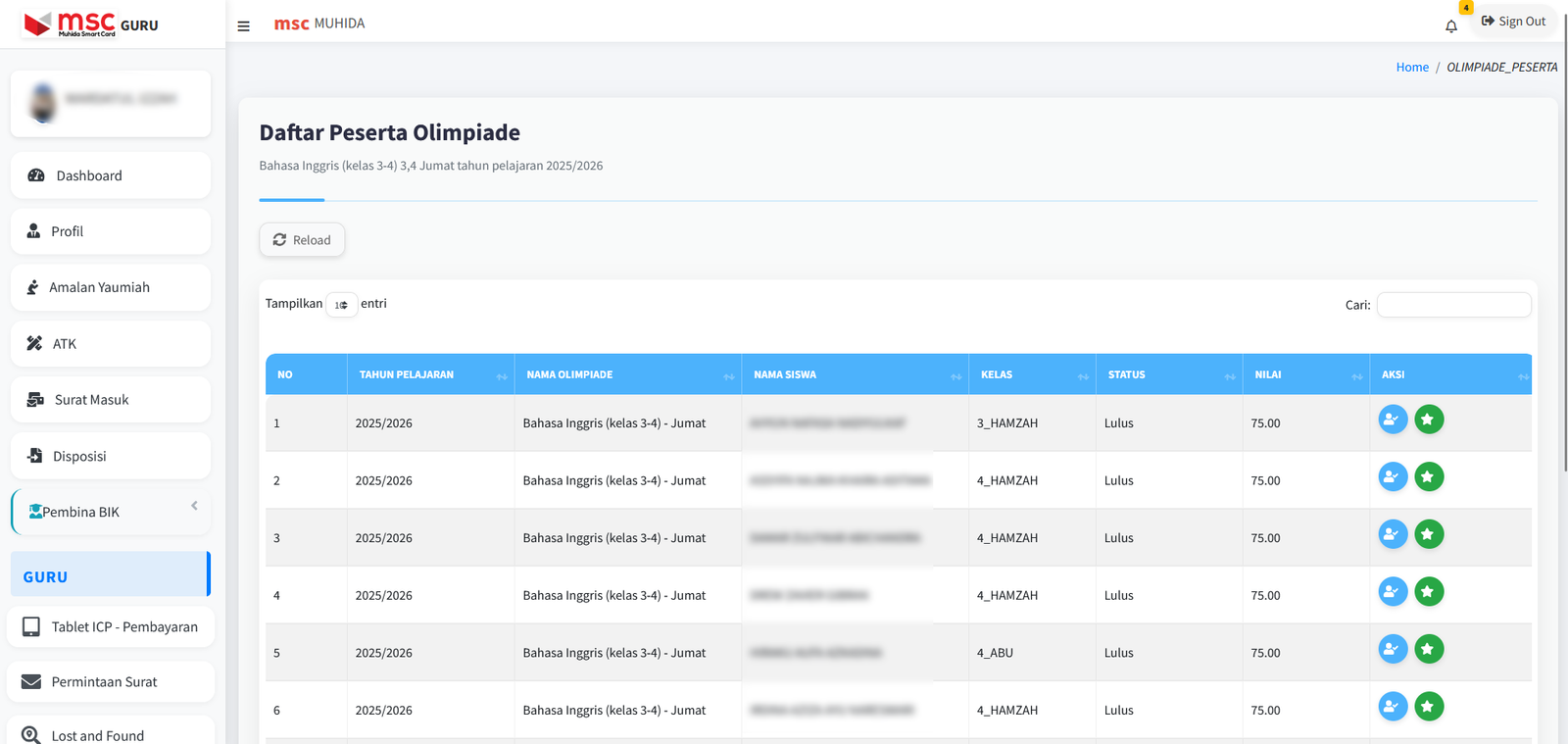Sort by Aksi column
Viewport: 1568px width, 744px height.
coord(1451,374)
